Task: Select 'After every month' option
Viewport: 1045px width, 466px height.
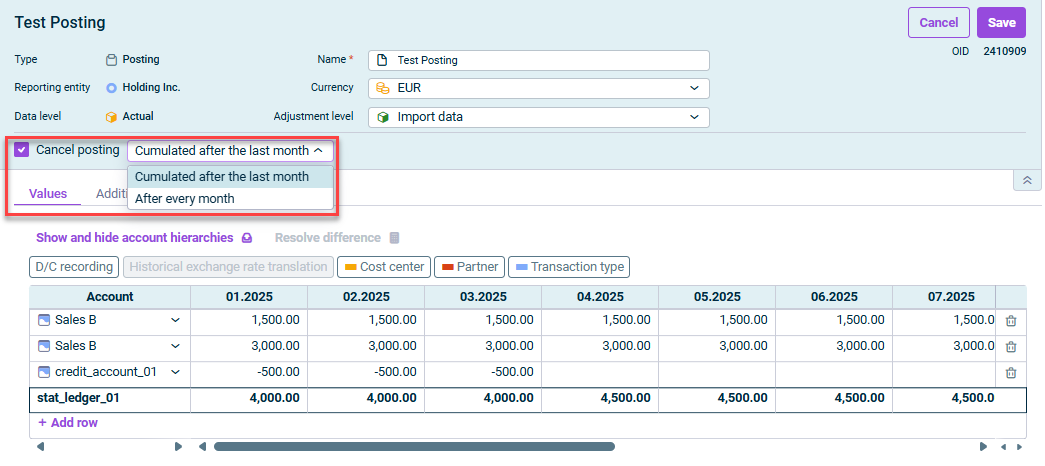Action: [185, 198]
